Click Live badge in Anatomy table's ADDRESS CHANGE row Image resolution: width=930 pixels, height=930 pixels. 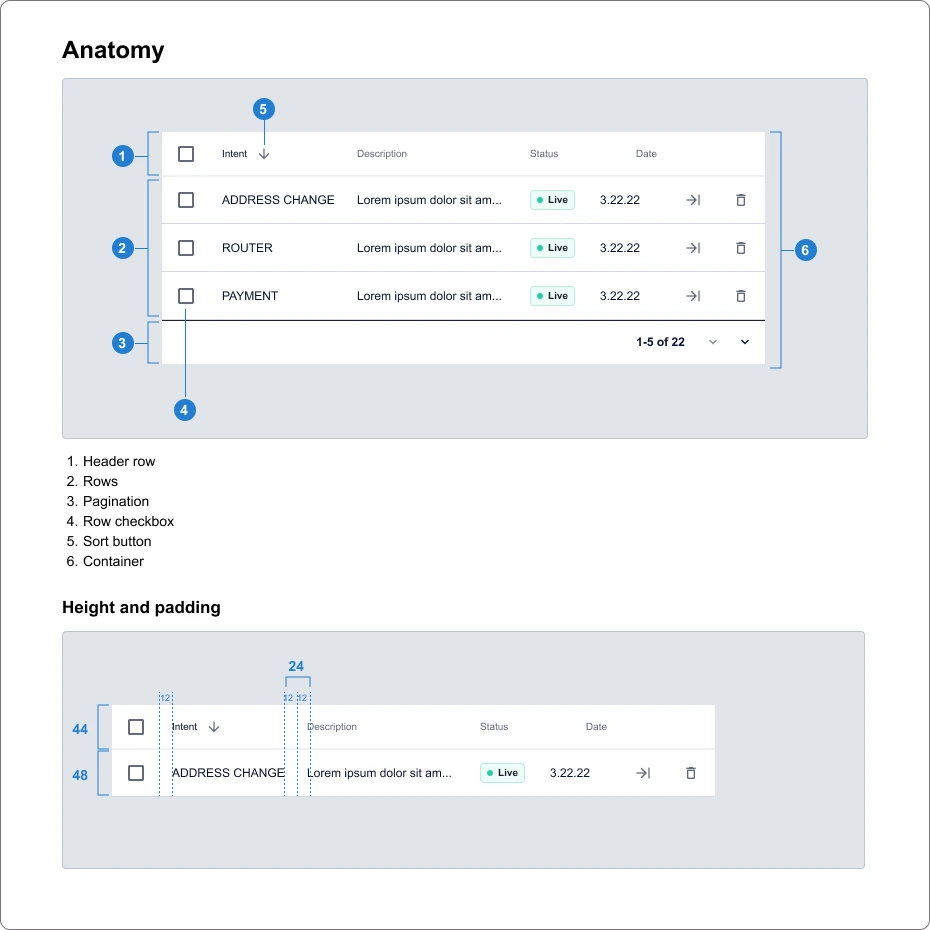click(x=552, y=200)
